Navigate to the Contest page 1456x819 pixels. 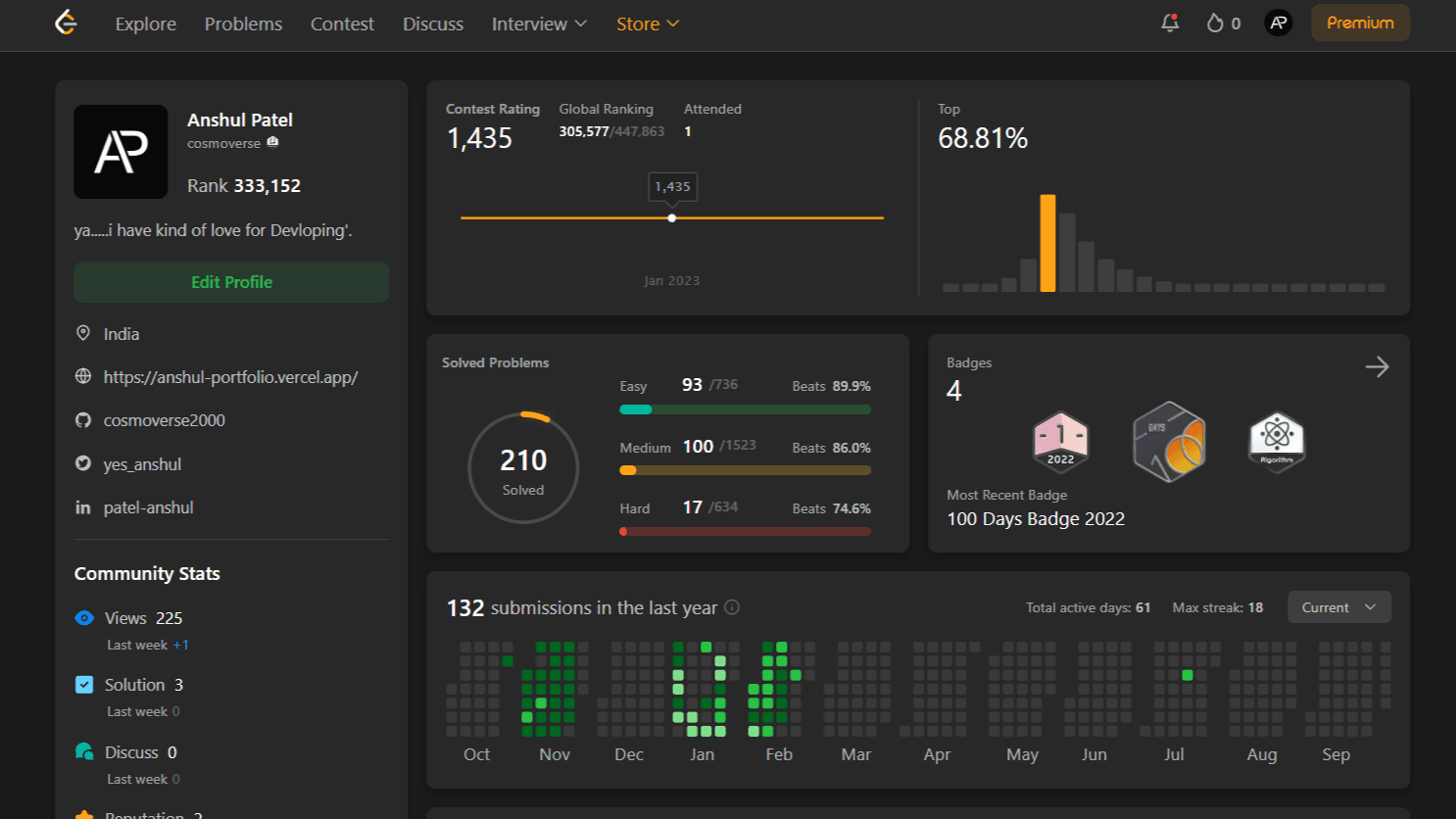click(342, 24)
